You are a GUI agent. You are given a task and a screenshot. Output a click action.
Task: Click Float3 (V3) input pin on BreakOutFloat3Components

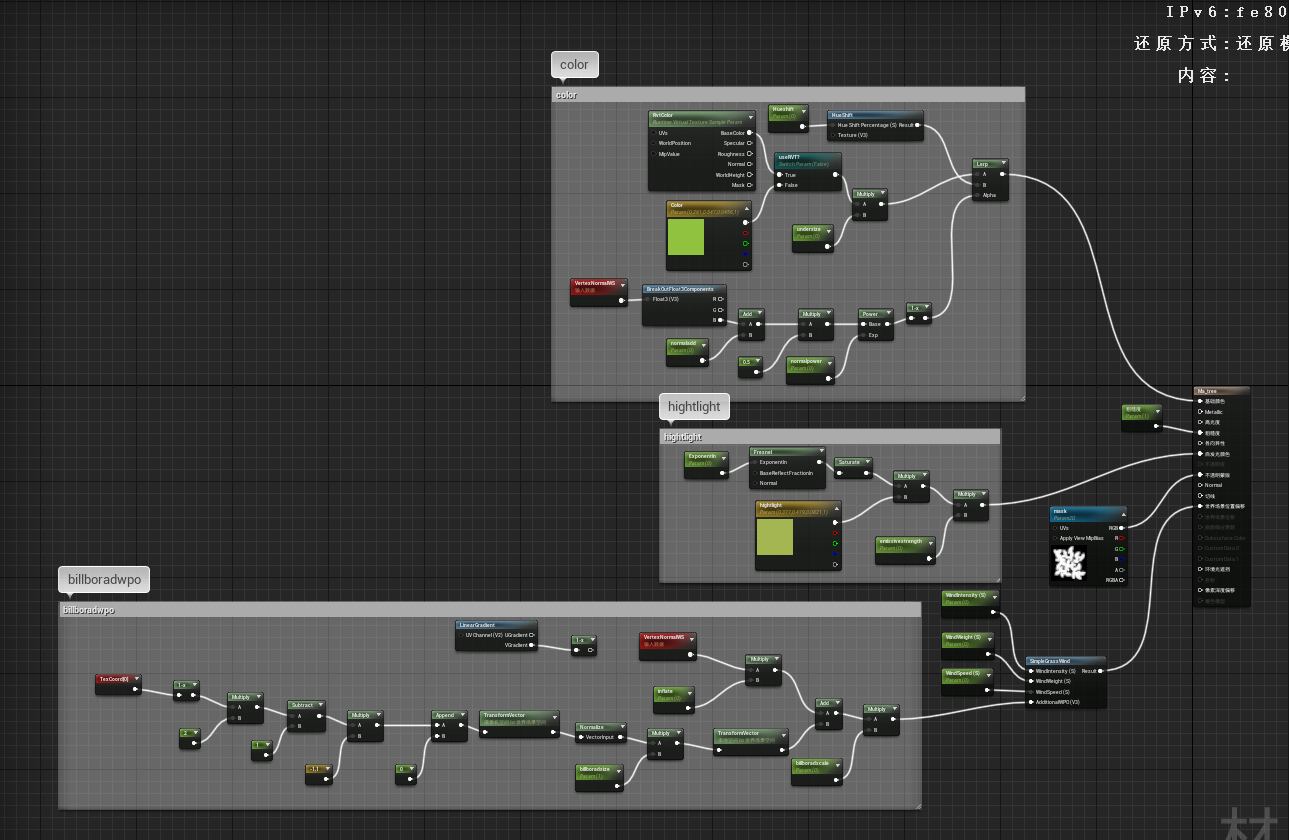[x=647, y=299]
